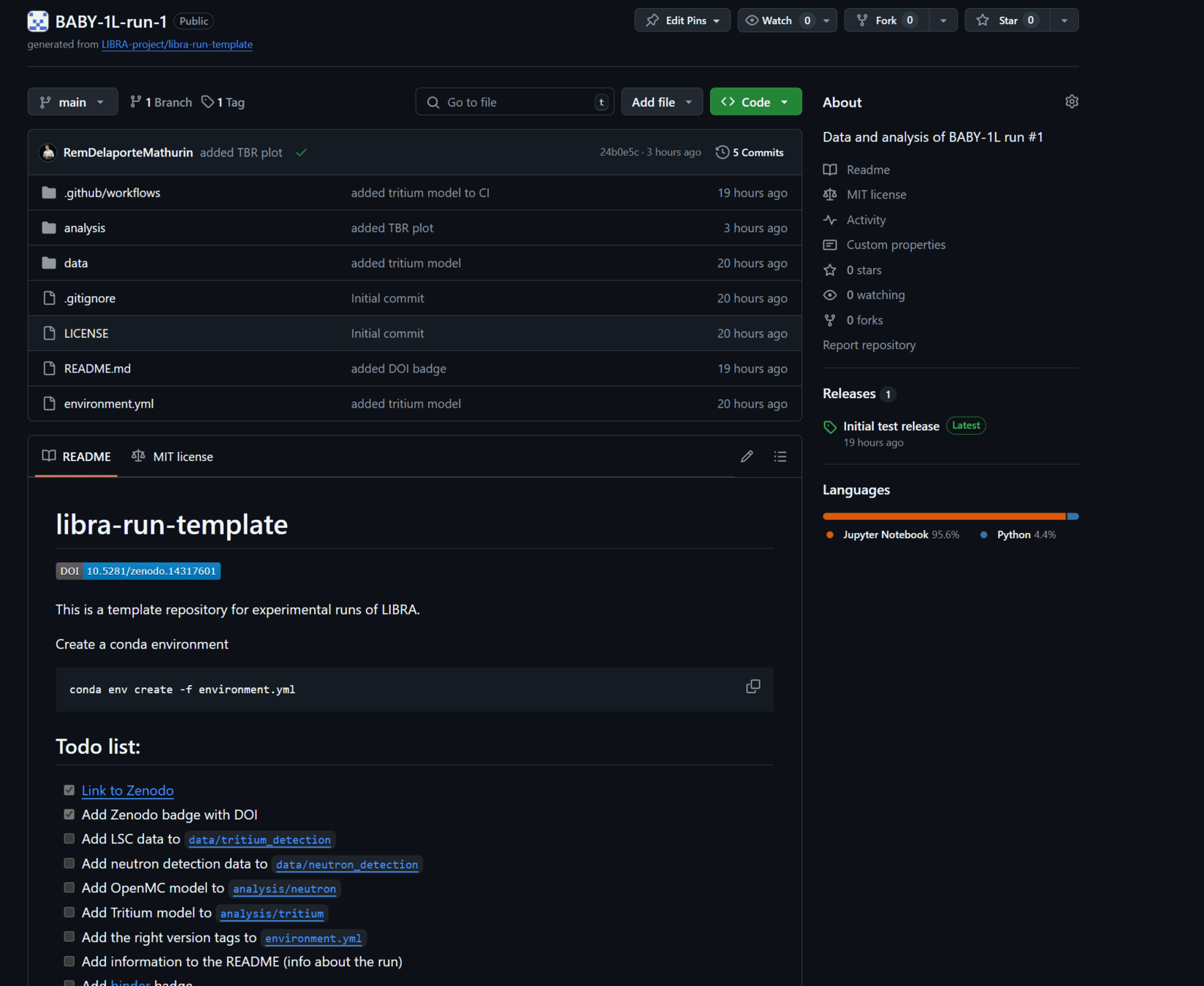Viewport: 1204px width, 986px height.
Task: Click the repository avatar icon beside BABY-1L-run-1
Action: coord(38,21)
